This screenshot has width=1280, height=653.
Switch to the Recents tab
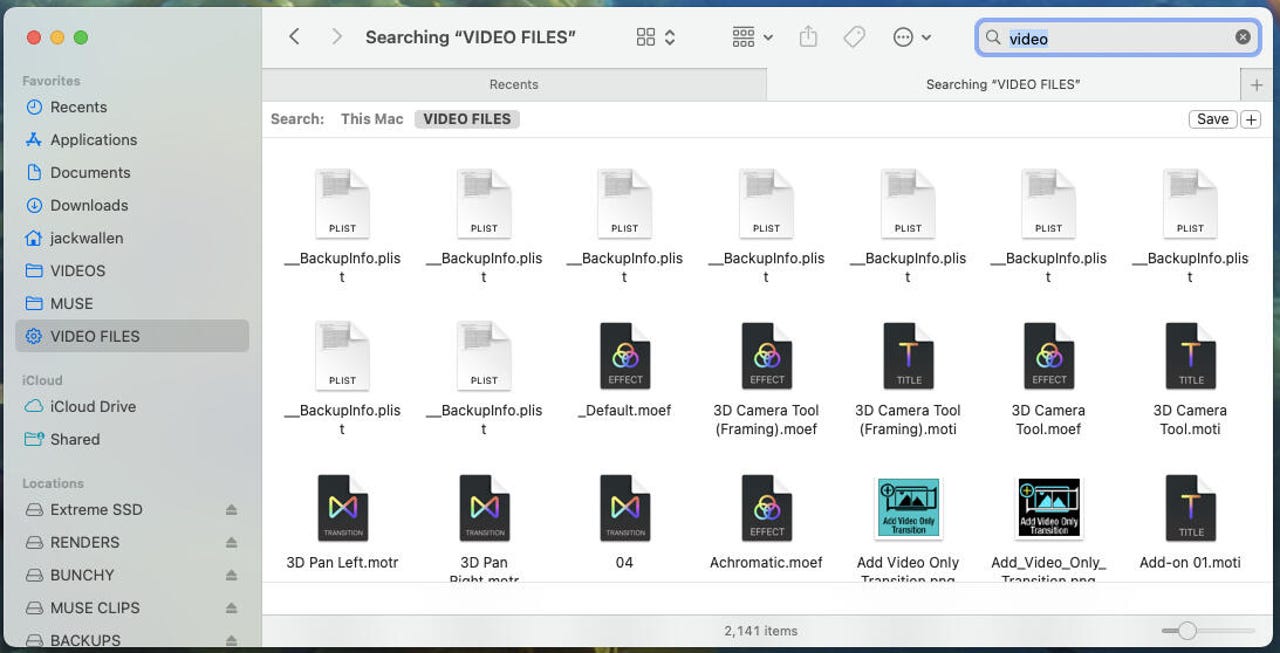click(x=514, y=84)
